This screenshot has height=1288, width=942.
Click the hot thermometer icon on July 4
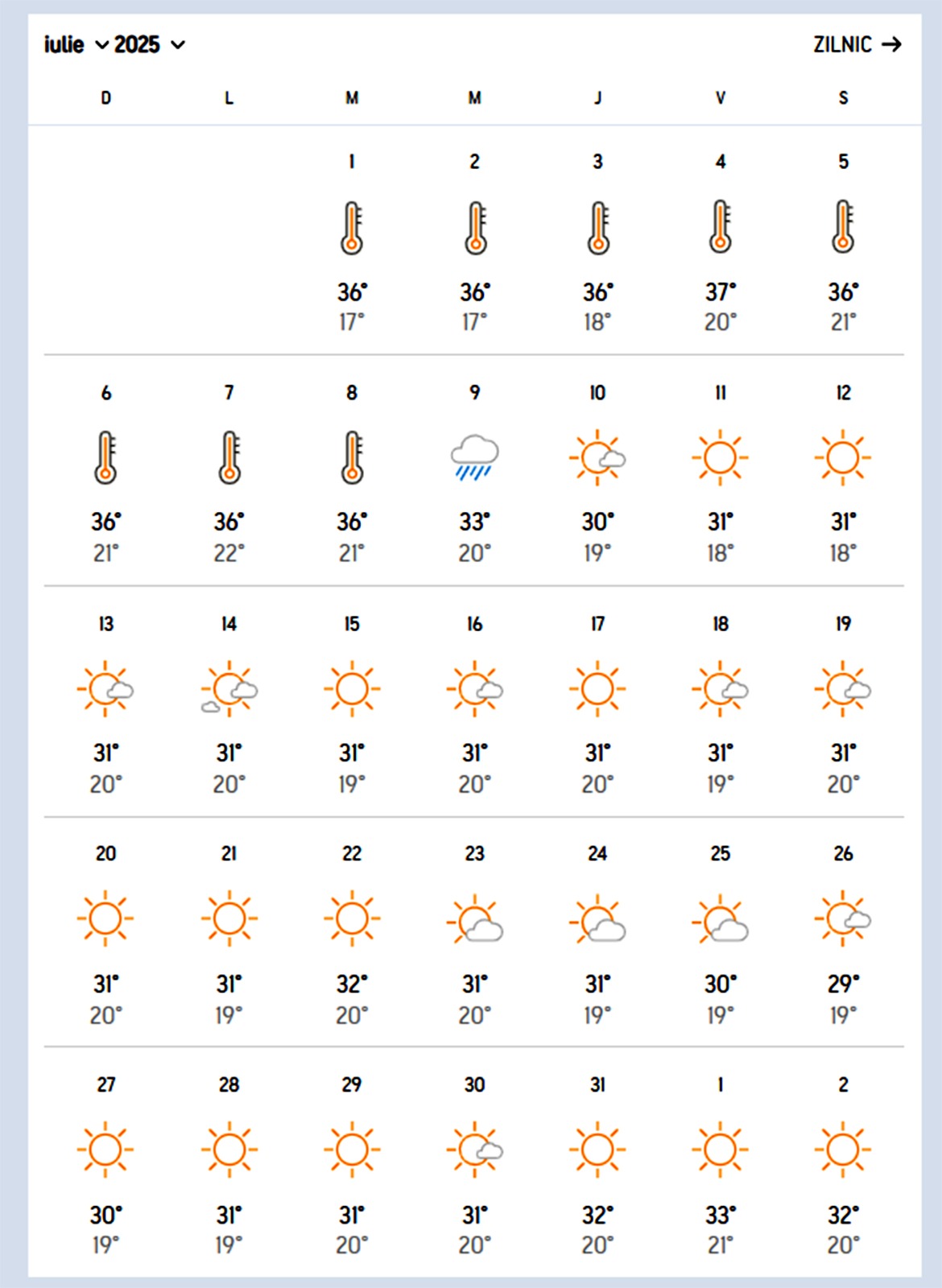[x=721, y=228]
